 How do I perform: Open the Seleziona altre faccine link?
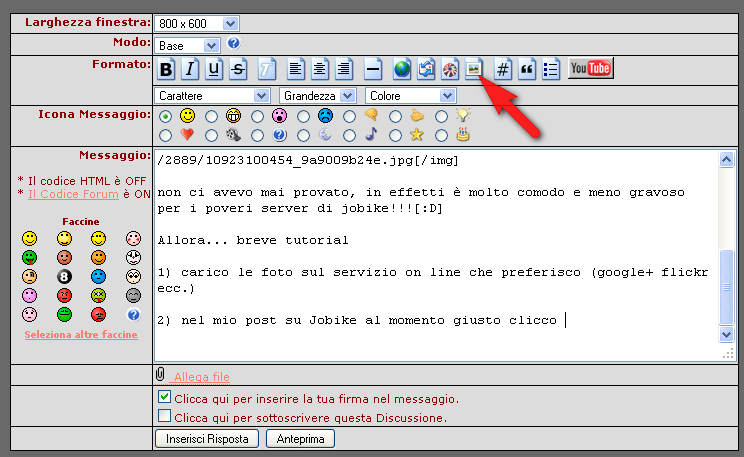[x=81, y=335]
